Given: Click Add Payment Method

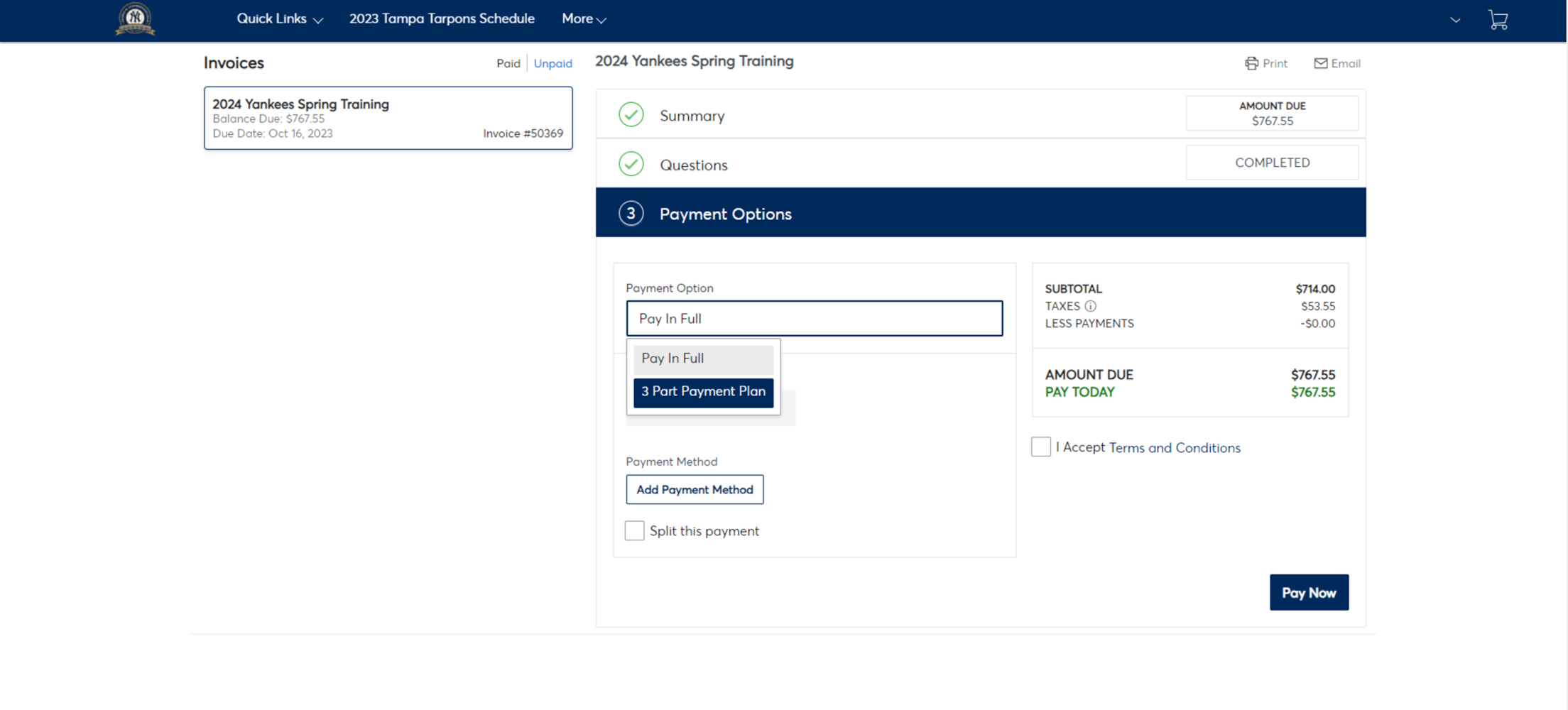Looking at the screenshot, I should 695,489.
